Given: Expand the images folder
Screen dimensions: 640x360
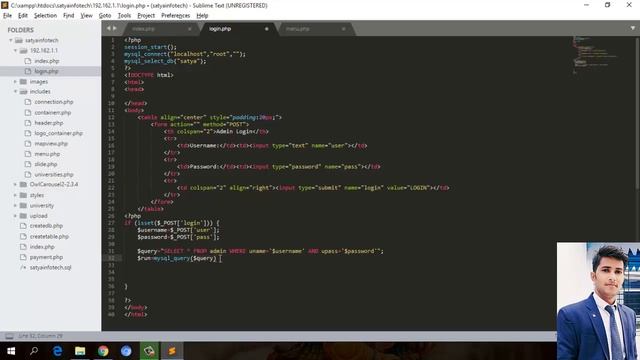Looking at the screenshot, I should 16,82.
